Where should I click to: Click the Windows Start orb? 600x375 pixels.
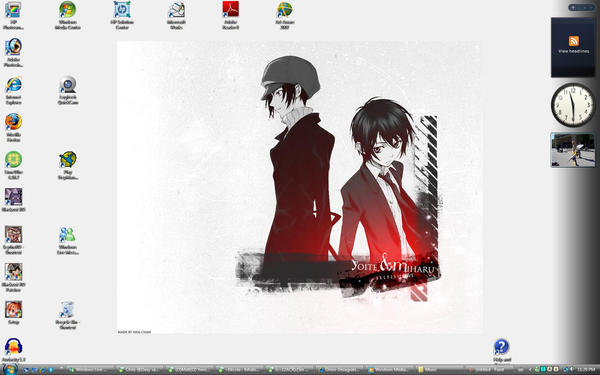(x=9, y=369)
